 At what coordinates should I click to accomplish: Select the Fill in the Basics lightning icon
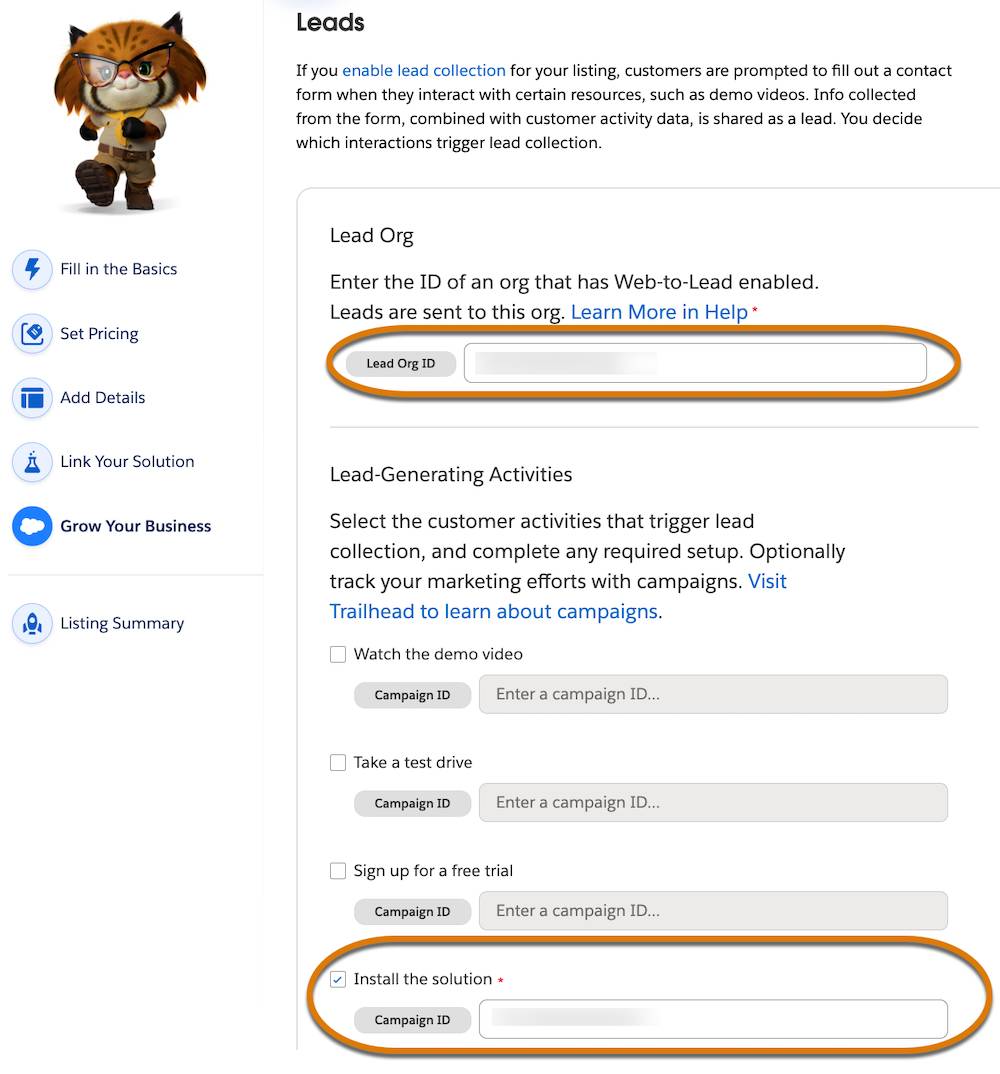pyautogui.click(x=31, y=269)
